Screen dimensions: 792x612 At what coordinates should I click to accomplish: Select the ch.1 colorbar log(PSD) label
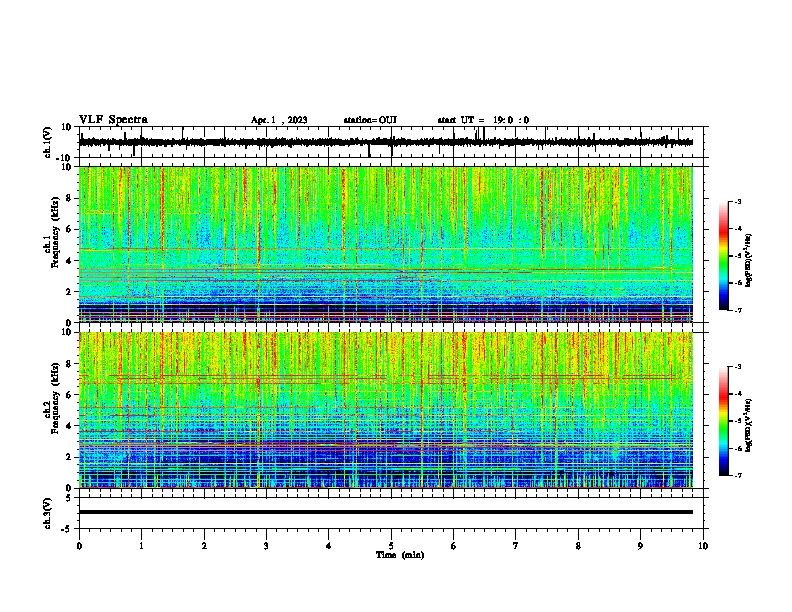(749, 260)
